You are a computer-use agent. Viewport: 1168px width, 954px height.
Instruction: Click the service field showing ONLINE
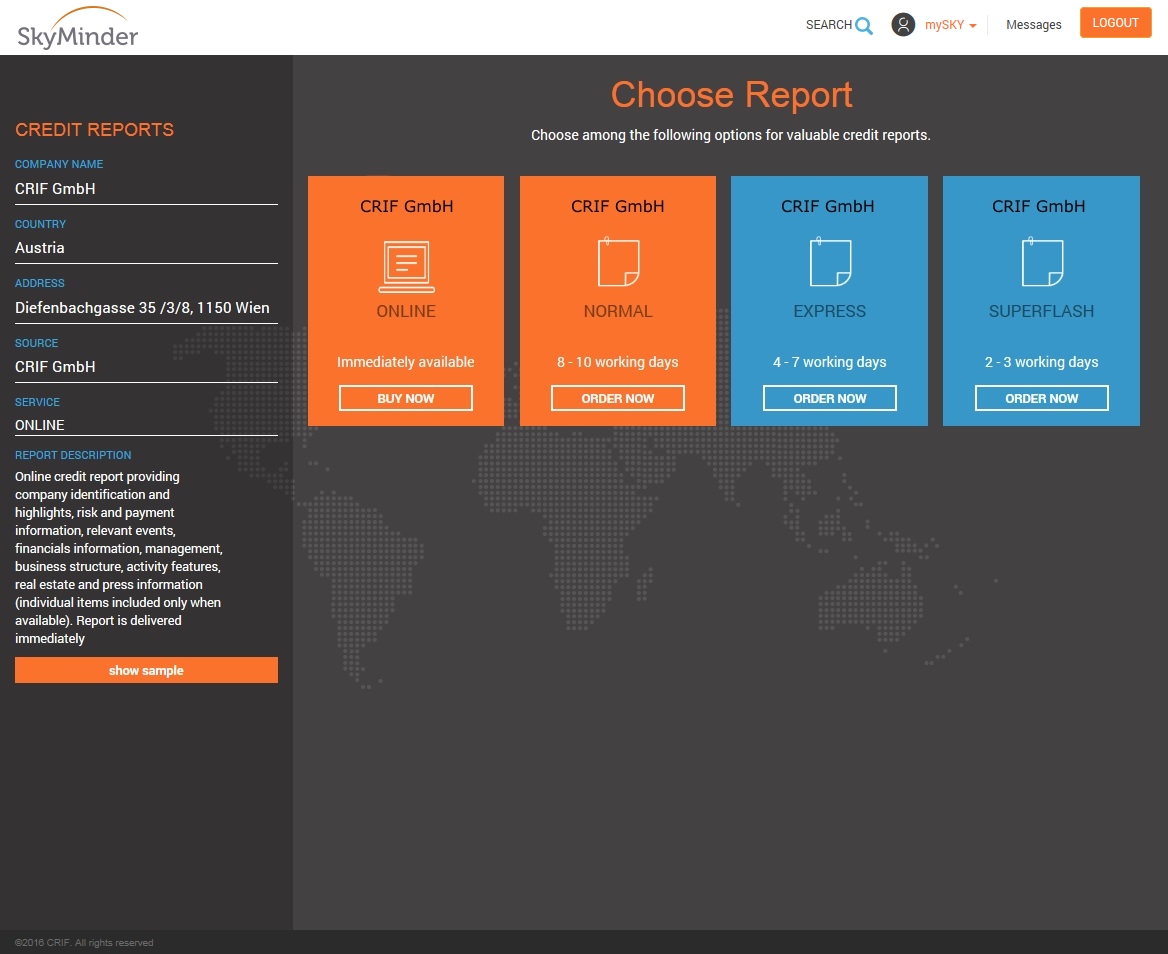pyautogui.click(x=146, y=425)
